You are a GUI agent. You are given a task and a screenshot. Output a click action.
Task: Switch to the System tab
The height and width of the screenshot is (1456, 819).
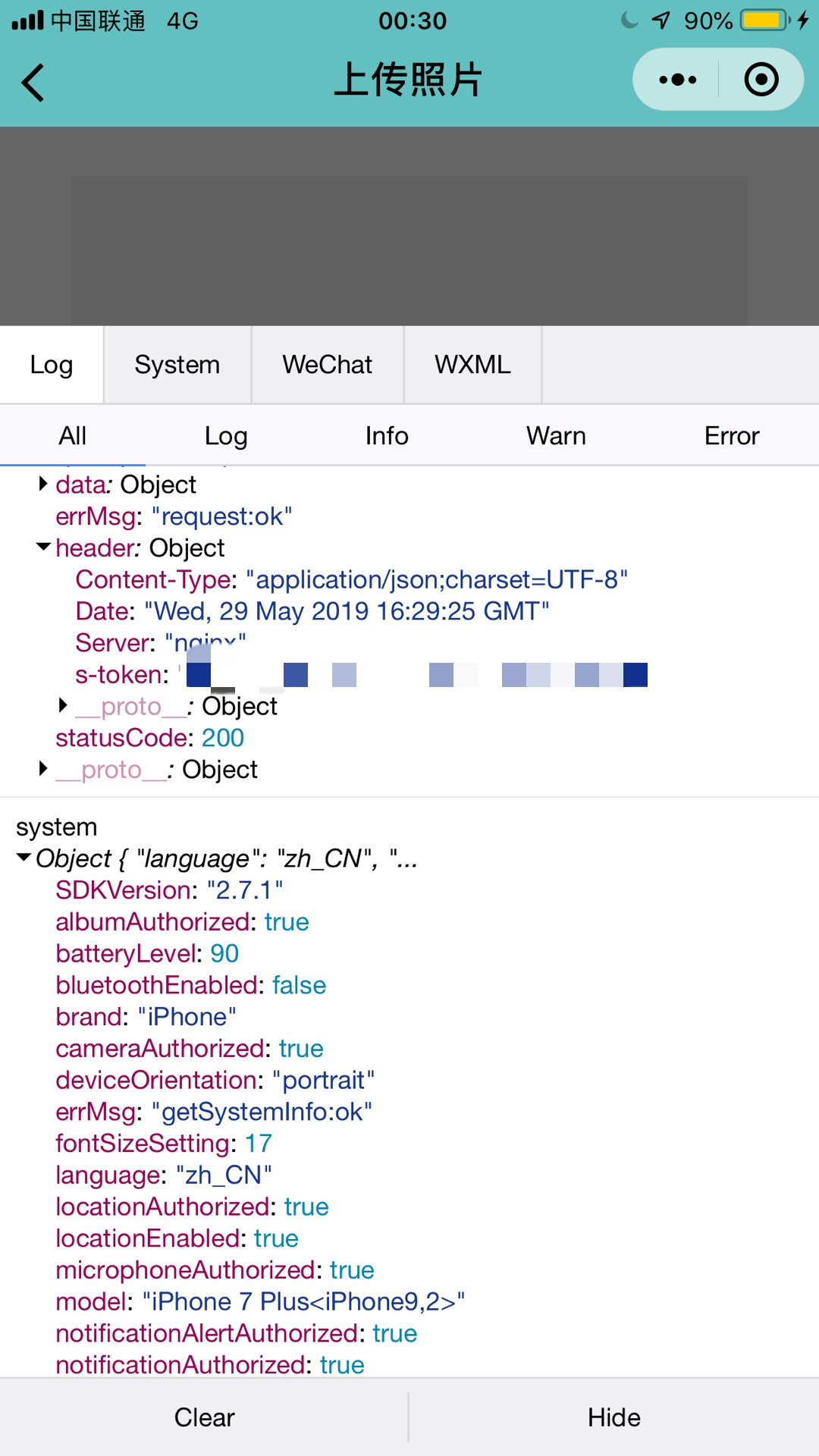[x=177, y=365]
